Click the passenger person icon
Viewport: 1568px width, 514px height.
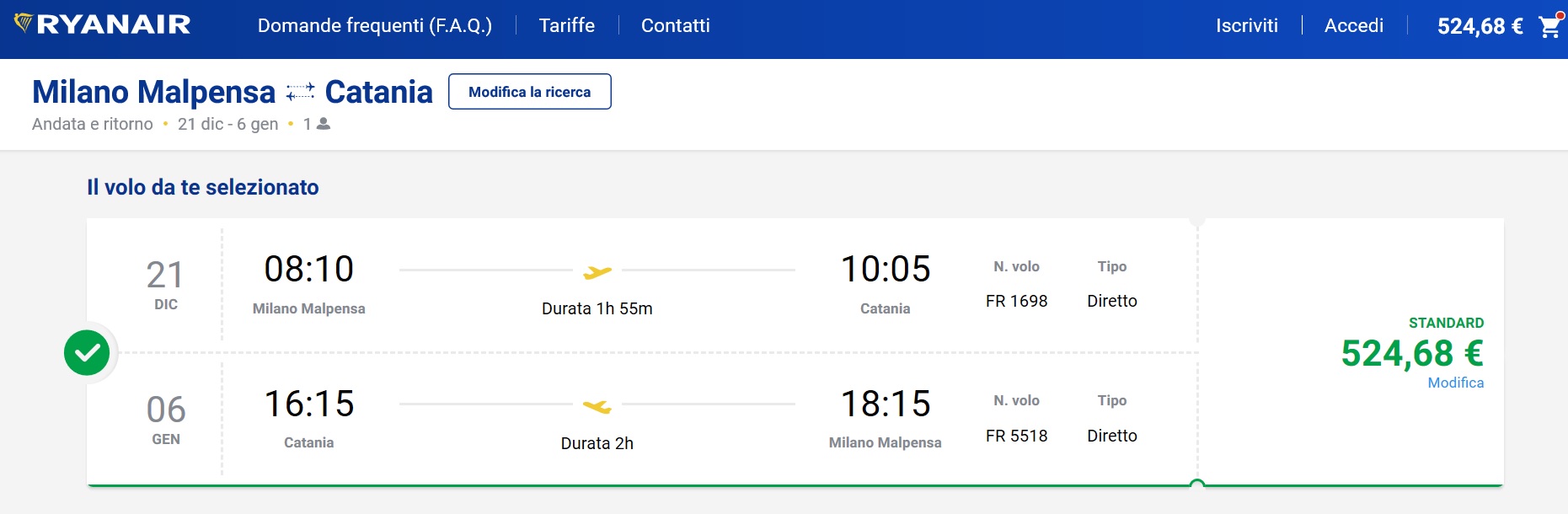click(324, 124)
